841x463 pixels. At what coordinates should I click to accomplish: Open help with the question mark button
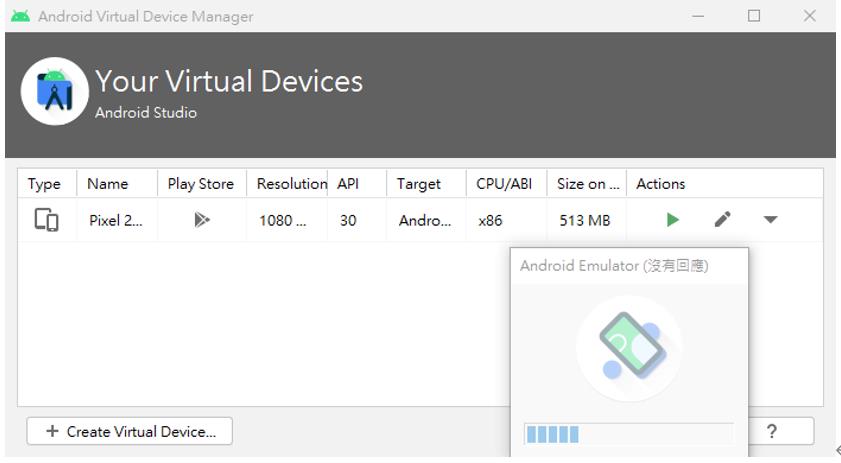[771, 431]
